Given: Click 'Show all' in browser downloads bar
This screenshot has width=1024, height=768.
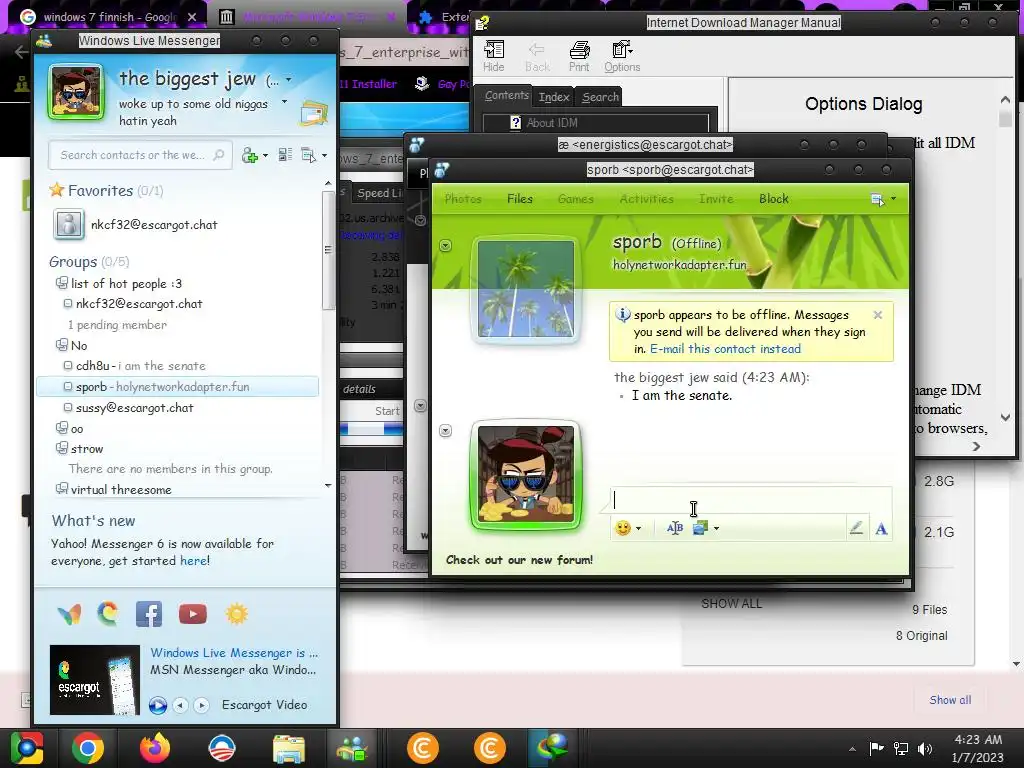Looking at the screenshot, I should click(950, 699).
